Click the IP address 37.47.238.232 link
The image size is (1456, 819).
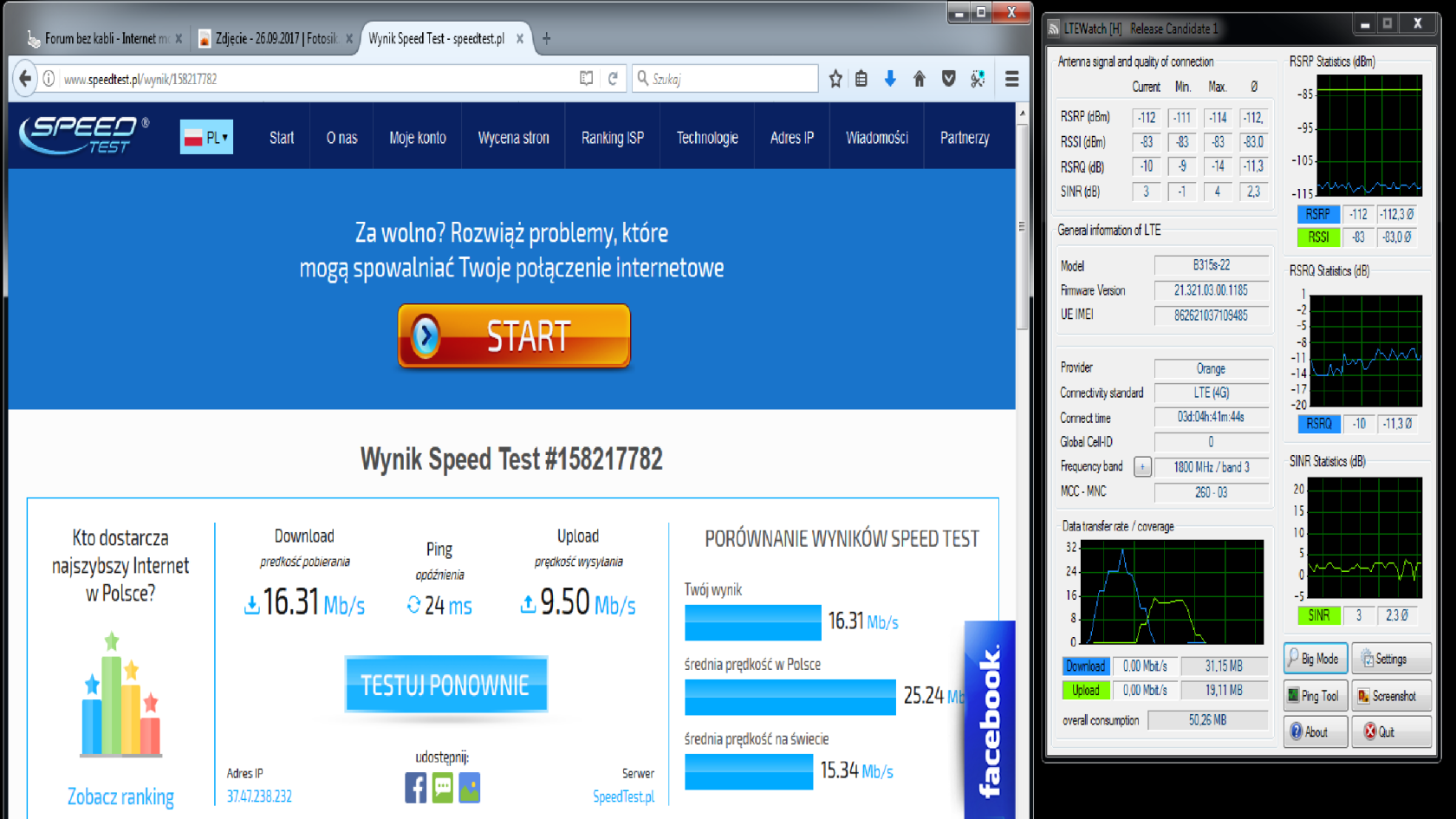[259, 796]
